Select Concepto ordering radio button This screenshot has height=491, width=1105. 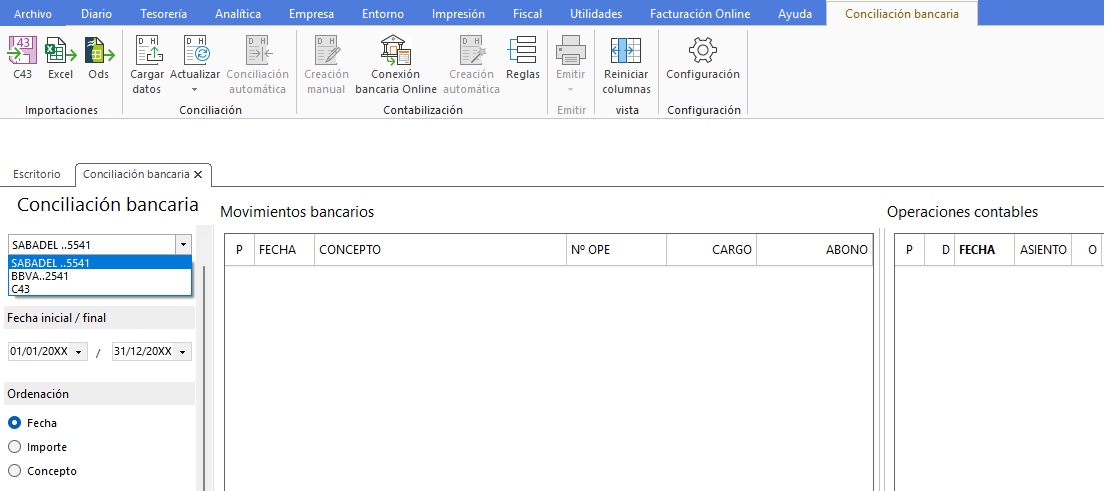[14, 471]
